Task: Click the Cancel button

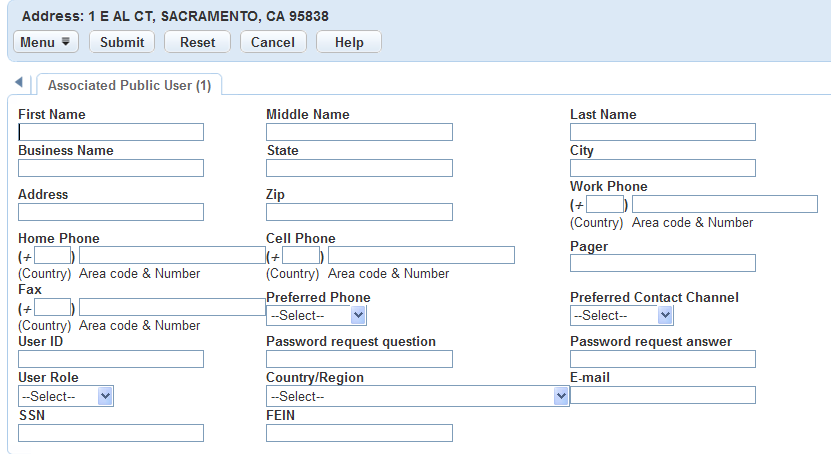Action: pos(273,42)
